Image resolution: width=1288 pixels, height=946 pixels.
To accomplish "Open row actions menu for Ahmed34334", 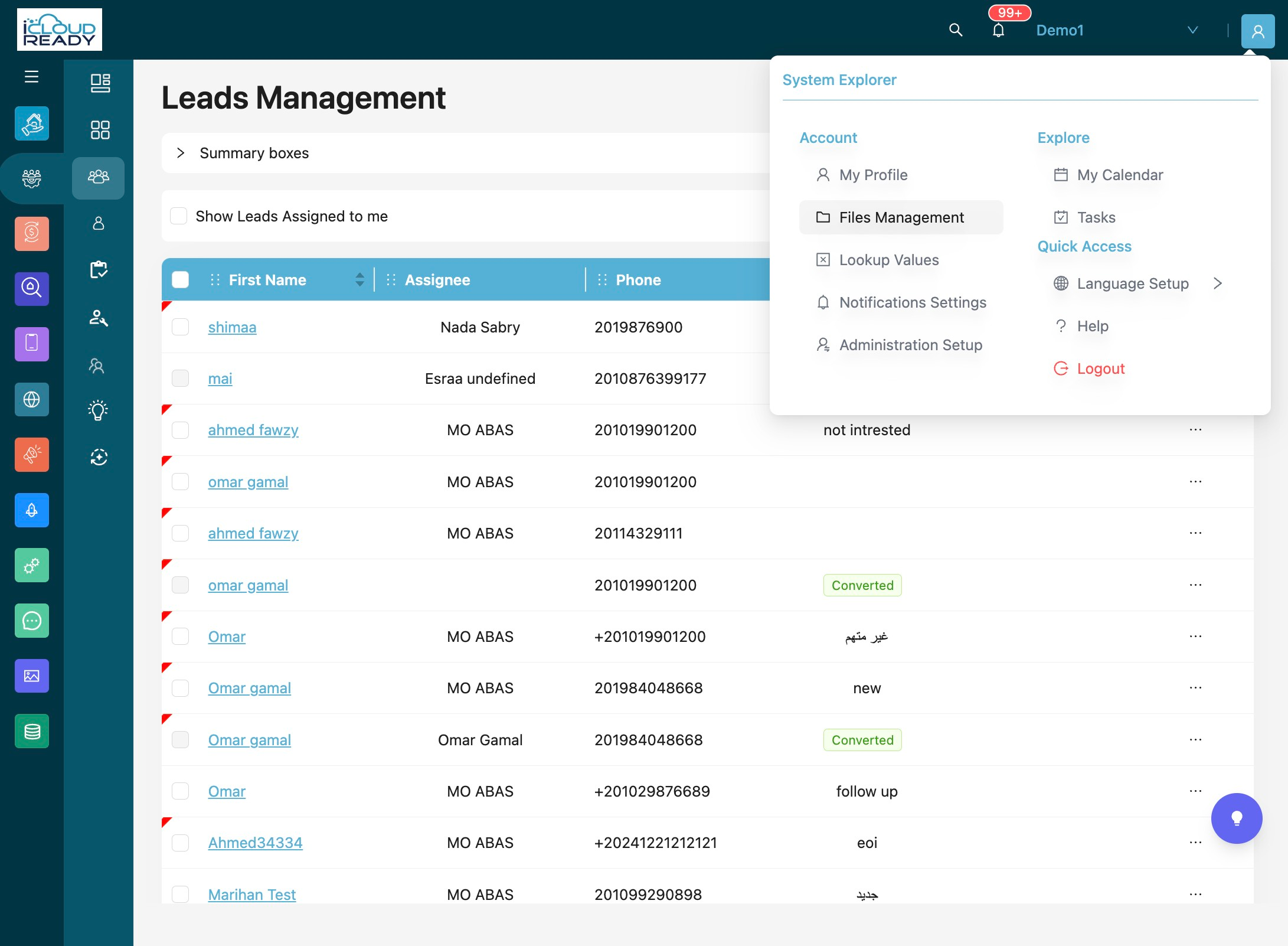I will 1195,842.
